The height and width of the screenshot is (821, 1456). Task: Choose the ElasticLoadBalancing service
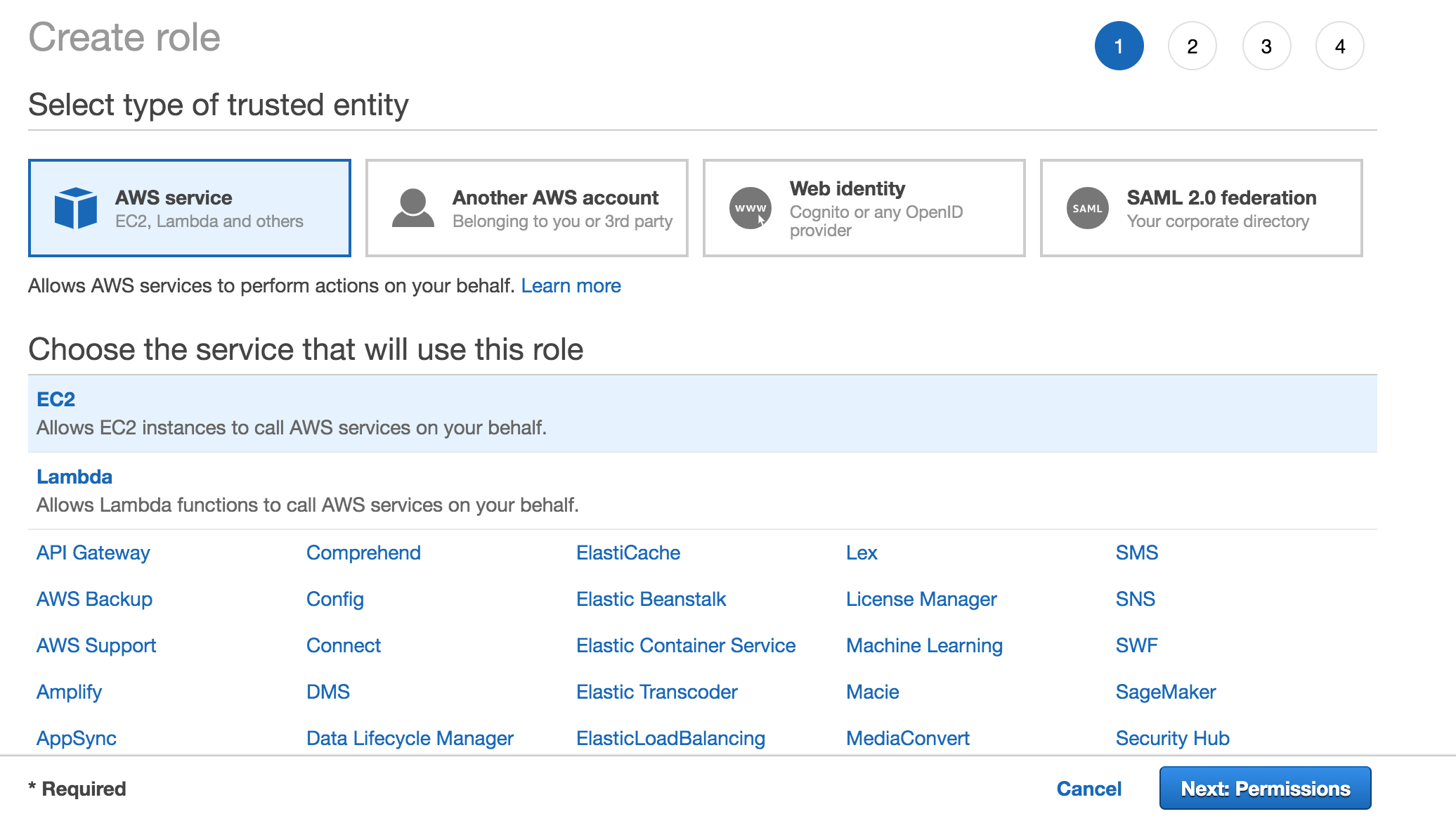tap(670, 739)
